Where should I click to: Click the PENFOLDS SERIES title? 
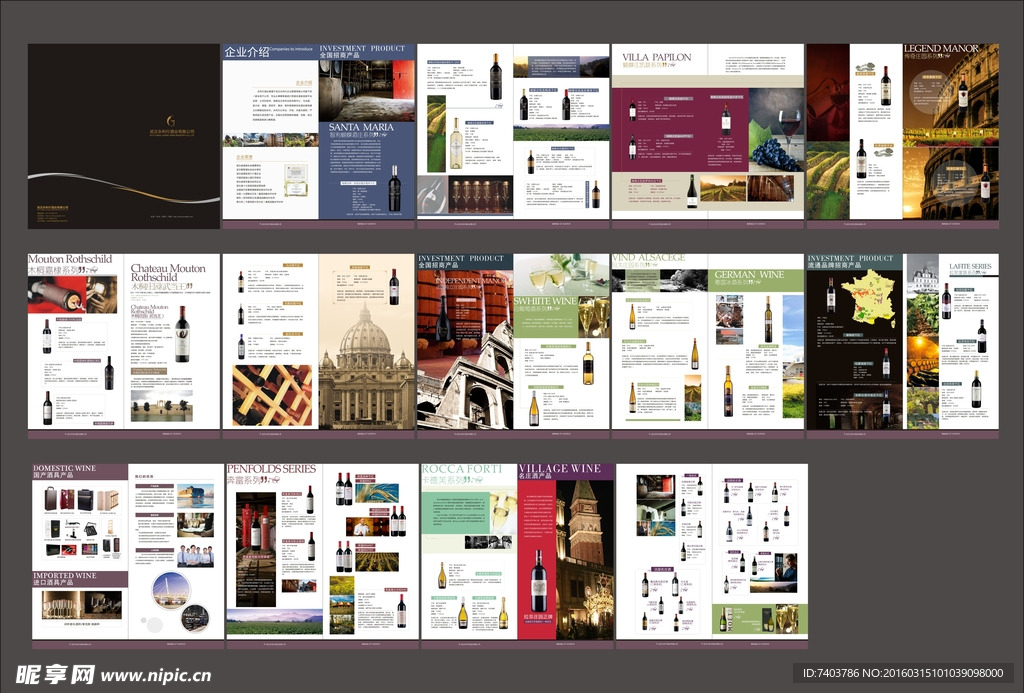(x=271, y=468)
